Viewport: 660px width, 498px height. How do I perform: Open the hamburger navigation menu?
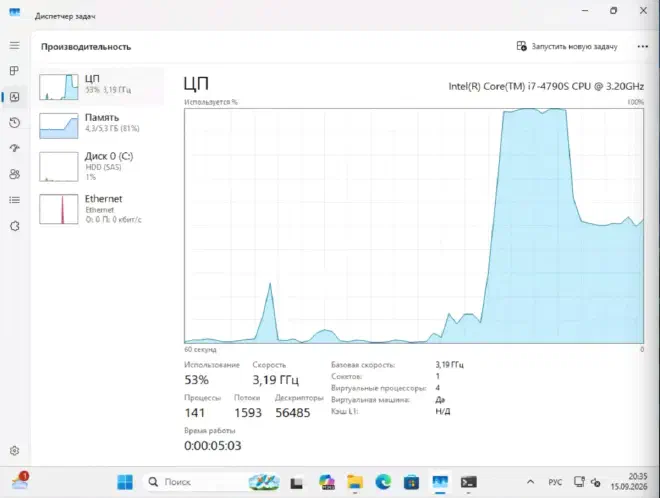coord(14,45)
